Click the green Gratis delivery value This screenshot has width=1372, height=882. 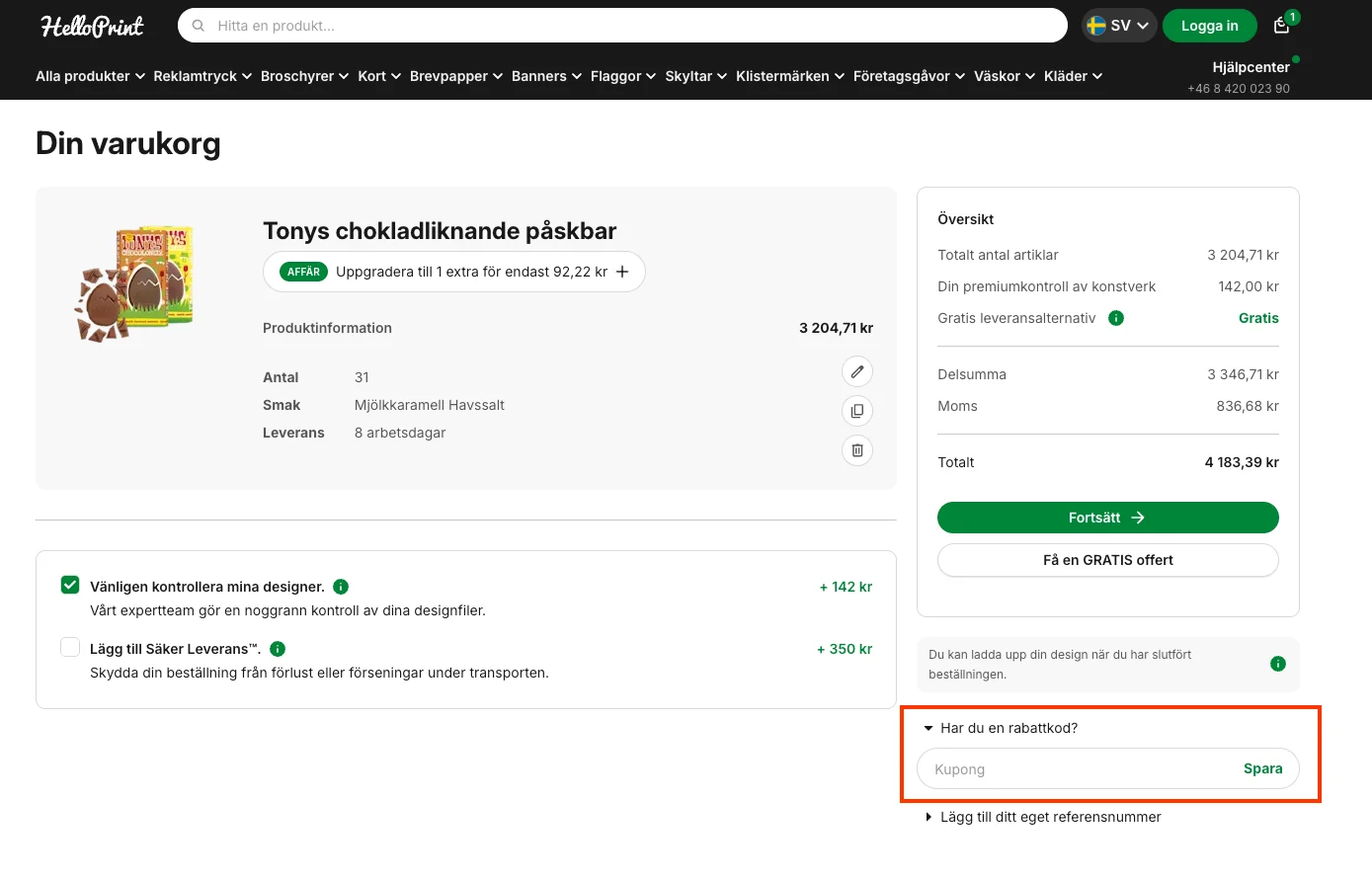pos(1258,318)
